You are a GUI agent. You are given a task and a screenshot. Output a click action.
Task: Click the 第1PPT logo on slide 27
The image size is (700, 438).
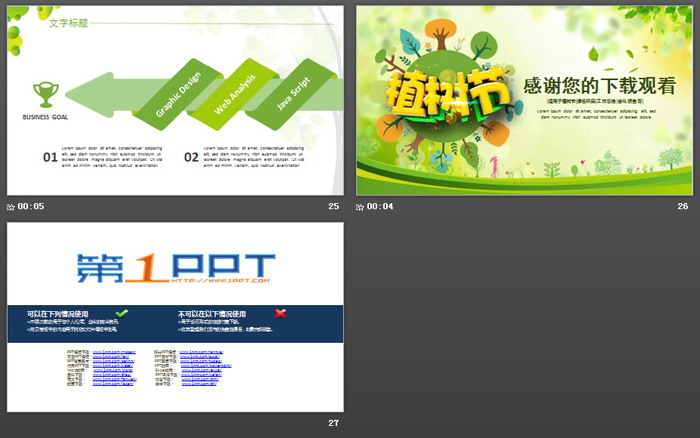pos(175,266)
